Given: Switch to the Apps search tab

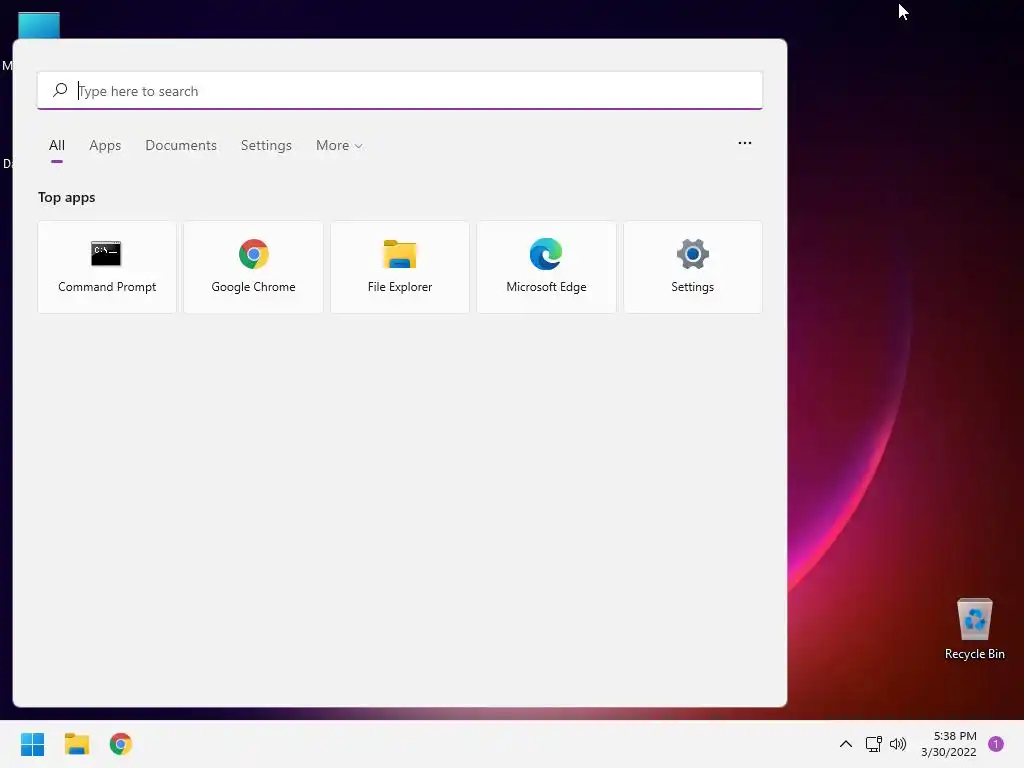Looking at the screenshot, I should tap(105, 146).
